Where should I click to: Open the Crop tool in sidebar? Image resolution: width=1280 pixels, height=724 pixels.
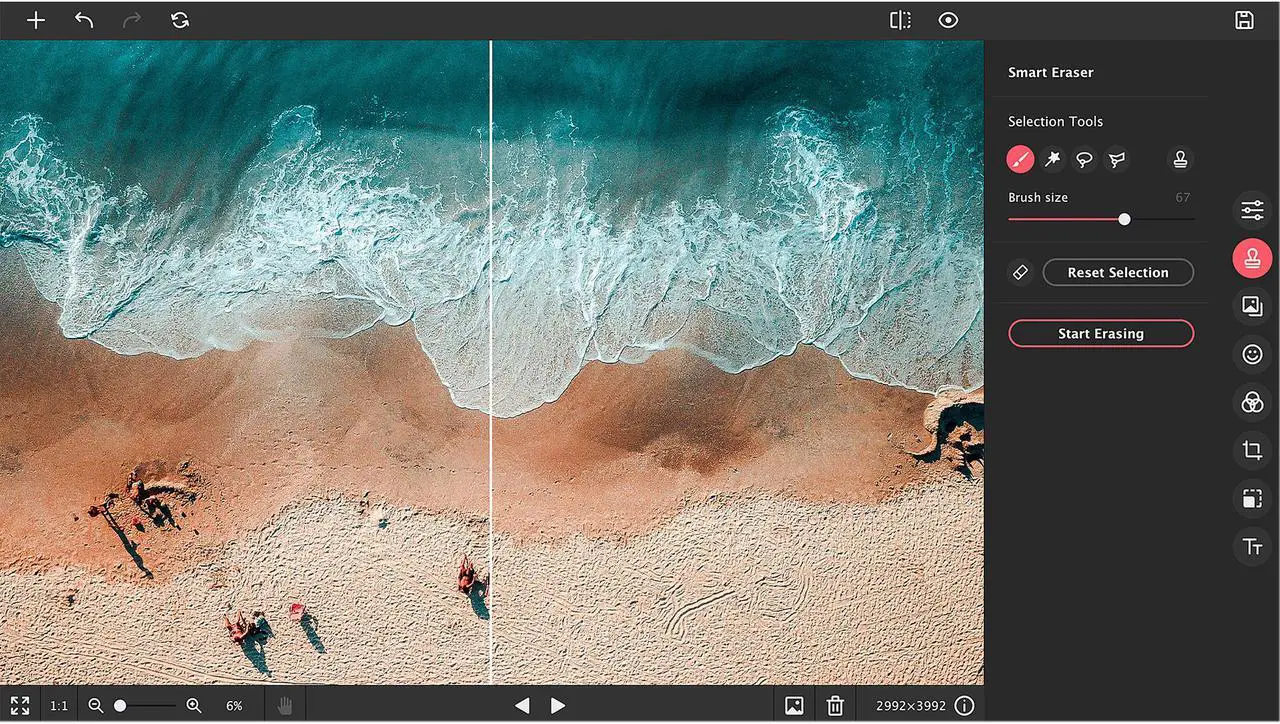pos(1252,451)
